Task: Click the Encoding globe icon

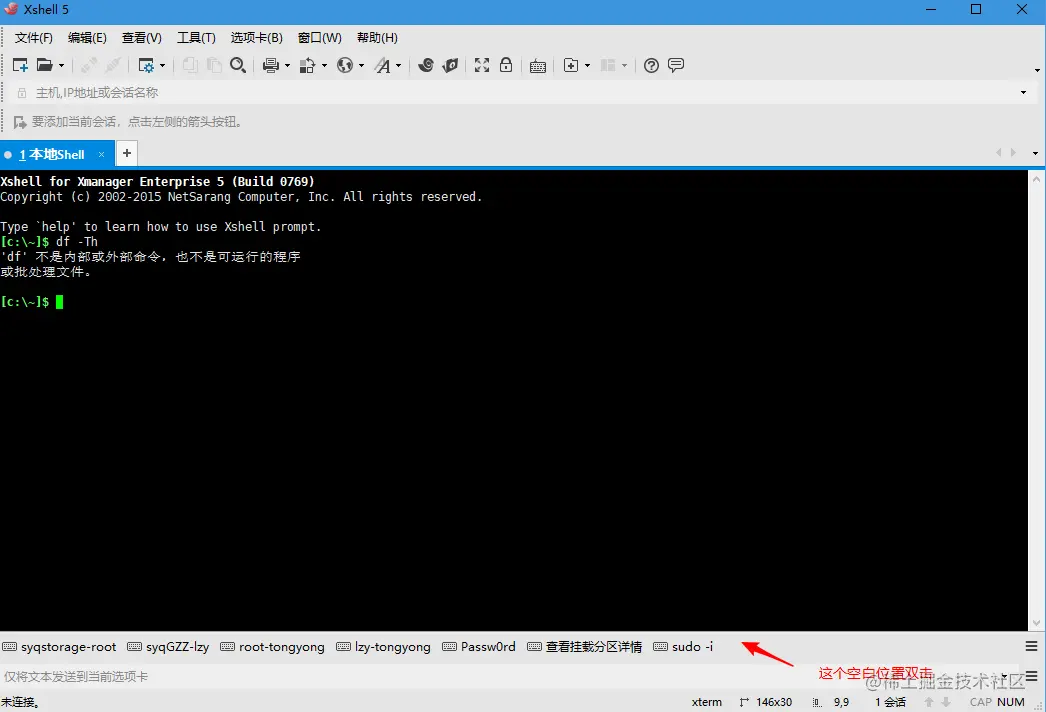Action: [x=345, y=65]
